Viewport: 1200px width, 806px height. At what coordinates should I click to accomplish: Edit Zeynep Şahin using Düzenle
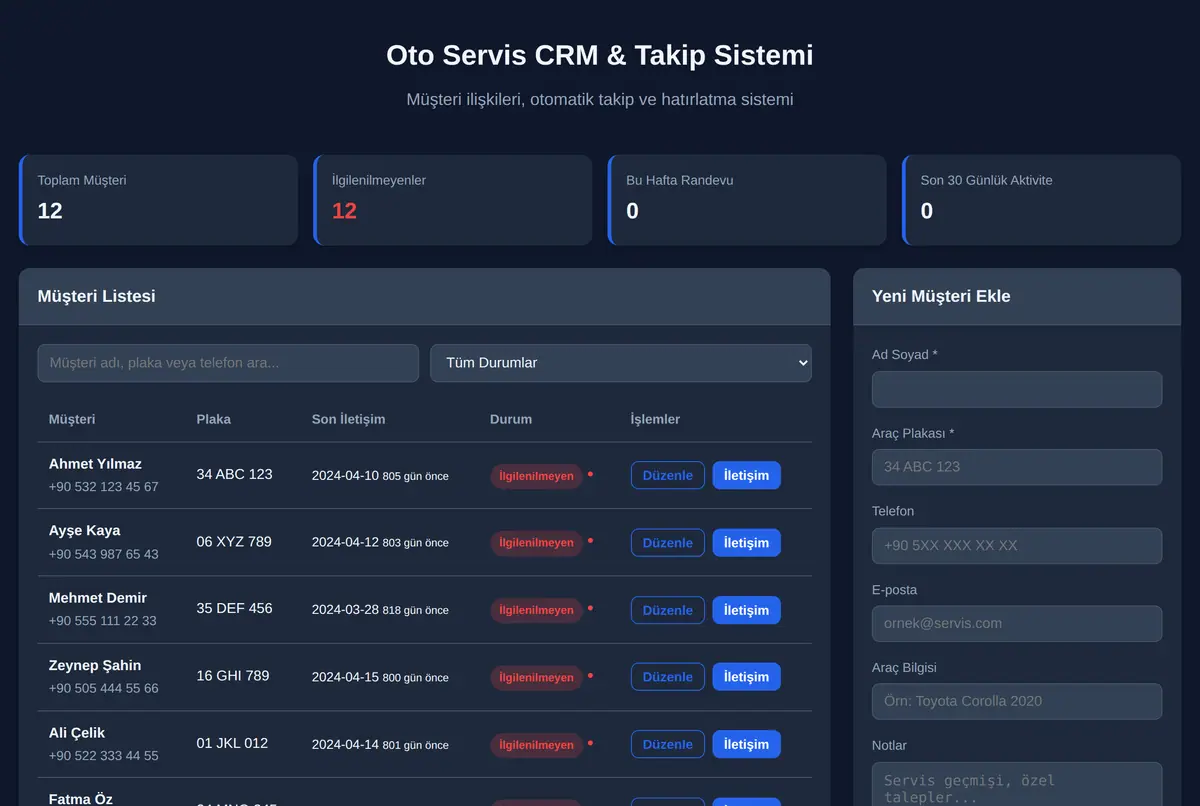point(668,677)
